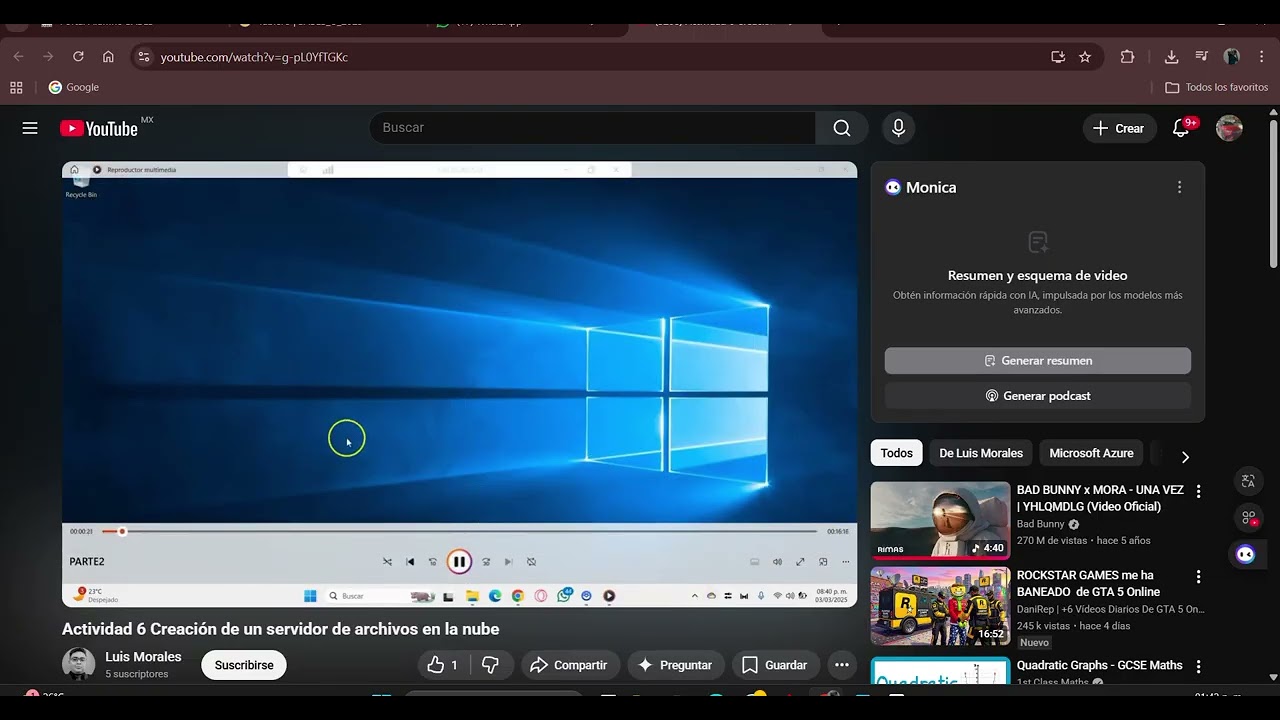Image resolution: width=1280 pixels, height=720 pixels.
Task: Click the Preguntar button
Action: click(x=676, y=665)
